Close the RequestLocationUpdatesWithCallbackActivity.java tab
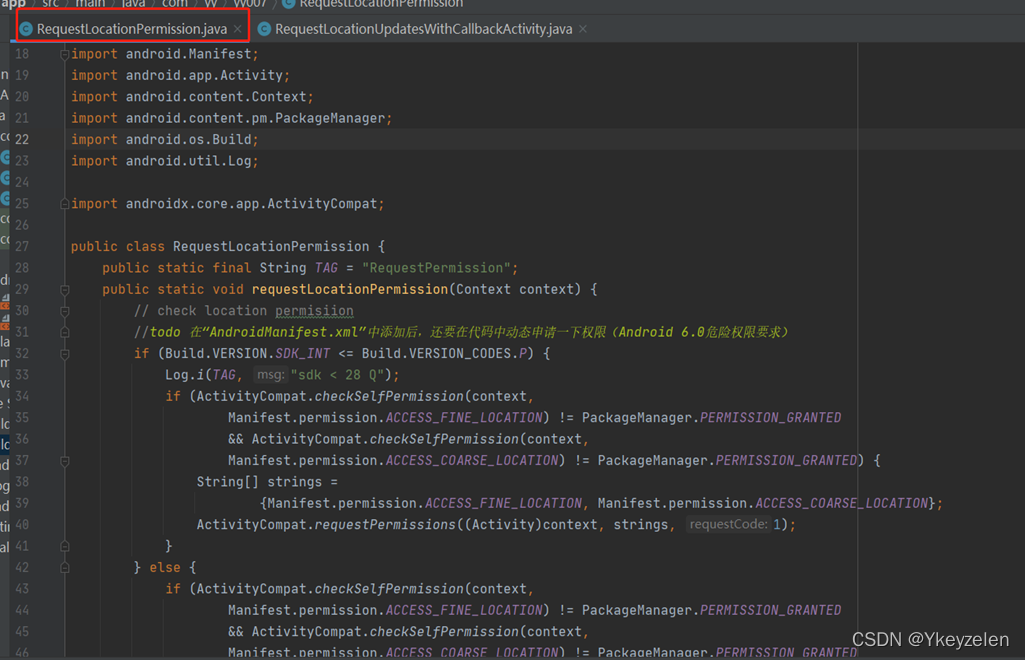The width and height of the screenshot is (1025, 660). click(x=583, y=29)
